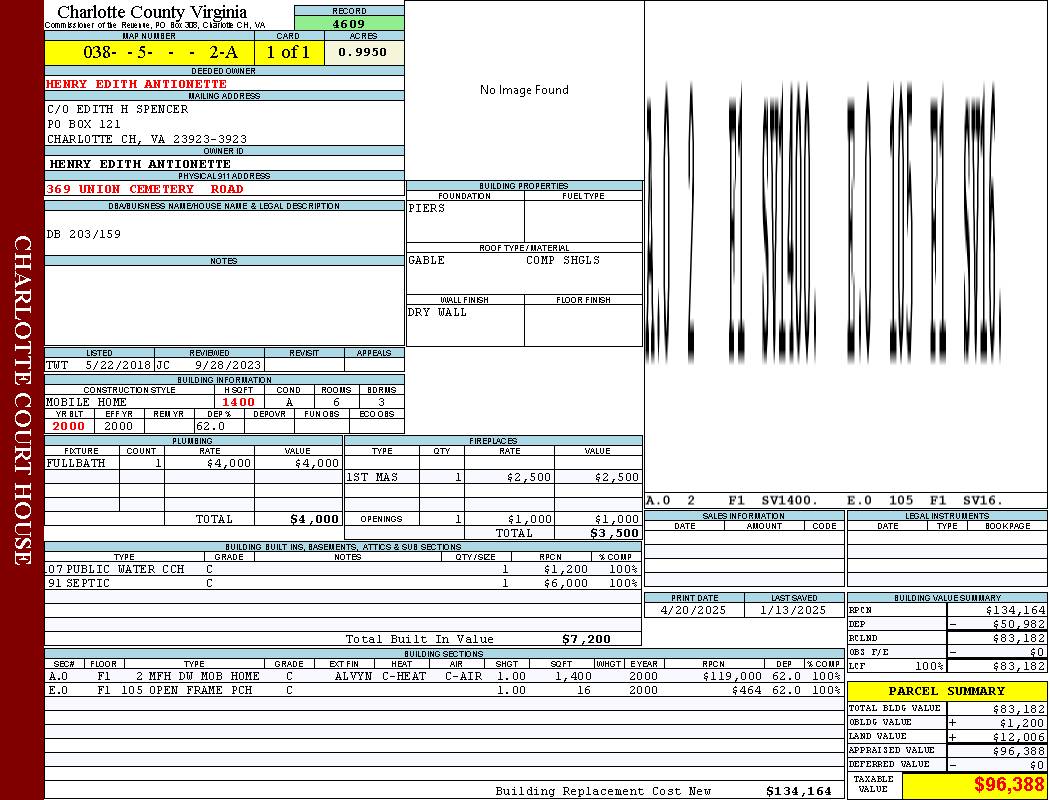This screenshot has height=800, width=1050.
Task: Select septic RPCN value $6,000
Action: [565, 583]
